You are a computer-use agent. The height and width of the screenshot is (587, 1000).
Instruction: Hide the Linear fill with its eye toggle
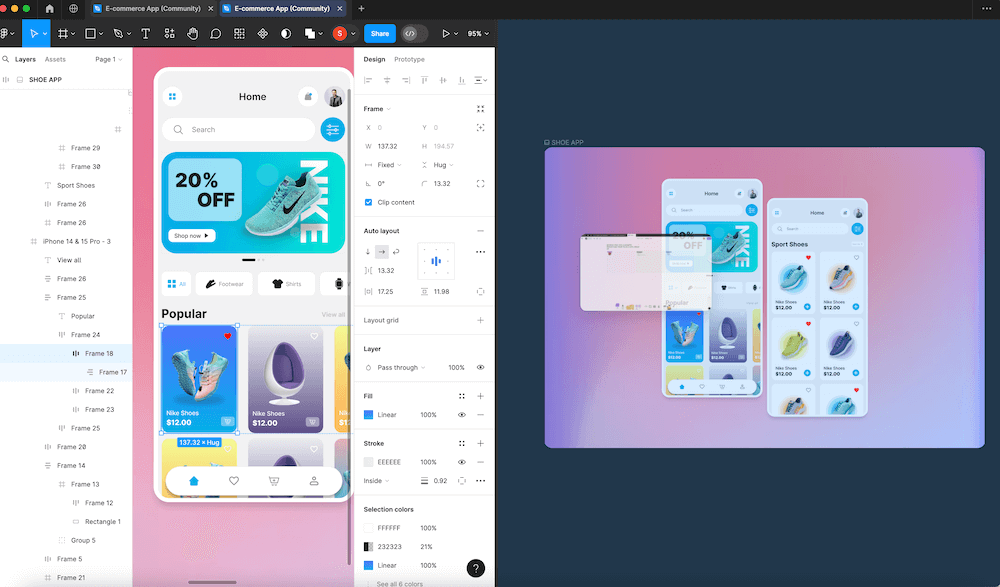(x=461, y=414)
